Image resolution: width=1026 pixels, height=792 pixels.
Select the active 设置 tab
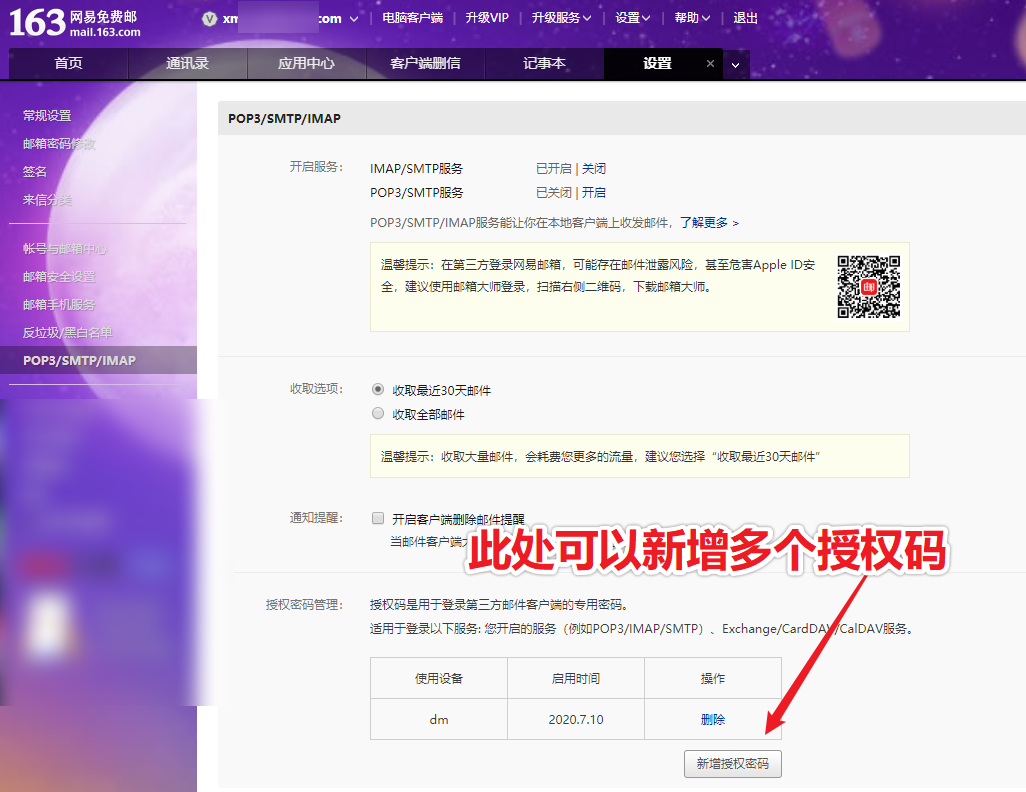pos(657,63)
